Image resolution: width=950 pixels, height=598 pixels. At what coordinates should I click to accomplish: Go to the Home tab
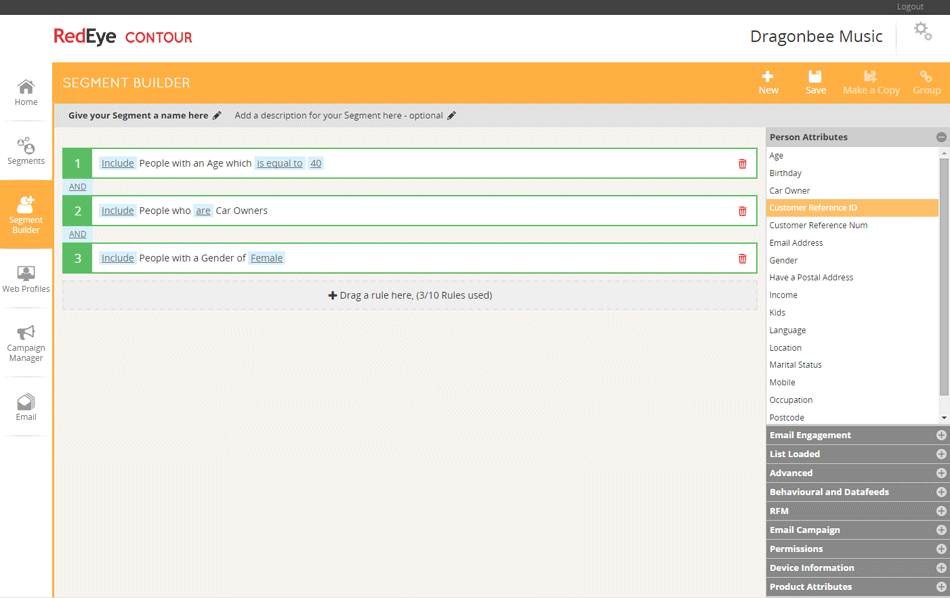pos(26,93)
